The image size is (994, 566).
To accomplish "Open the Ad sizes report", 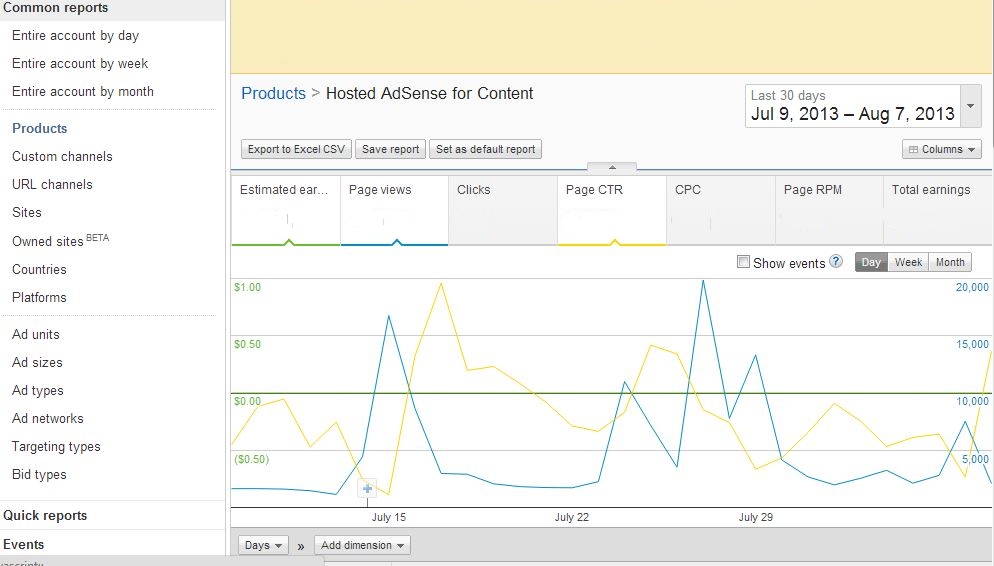I will click(37, 363).
